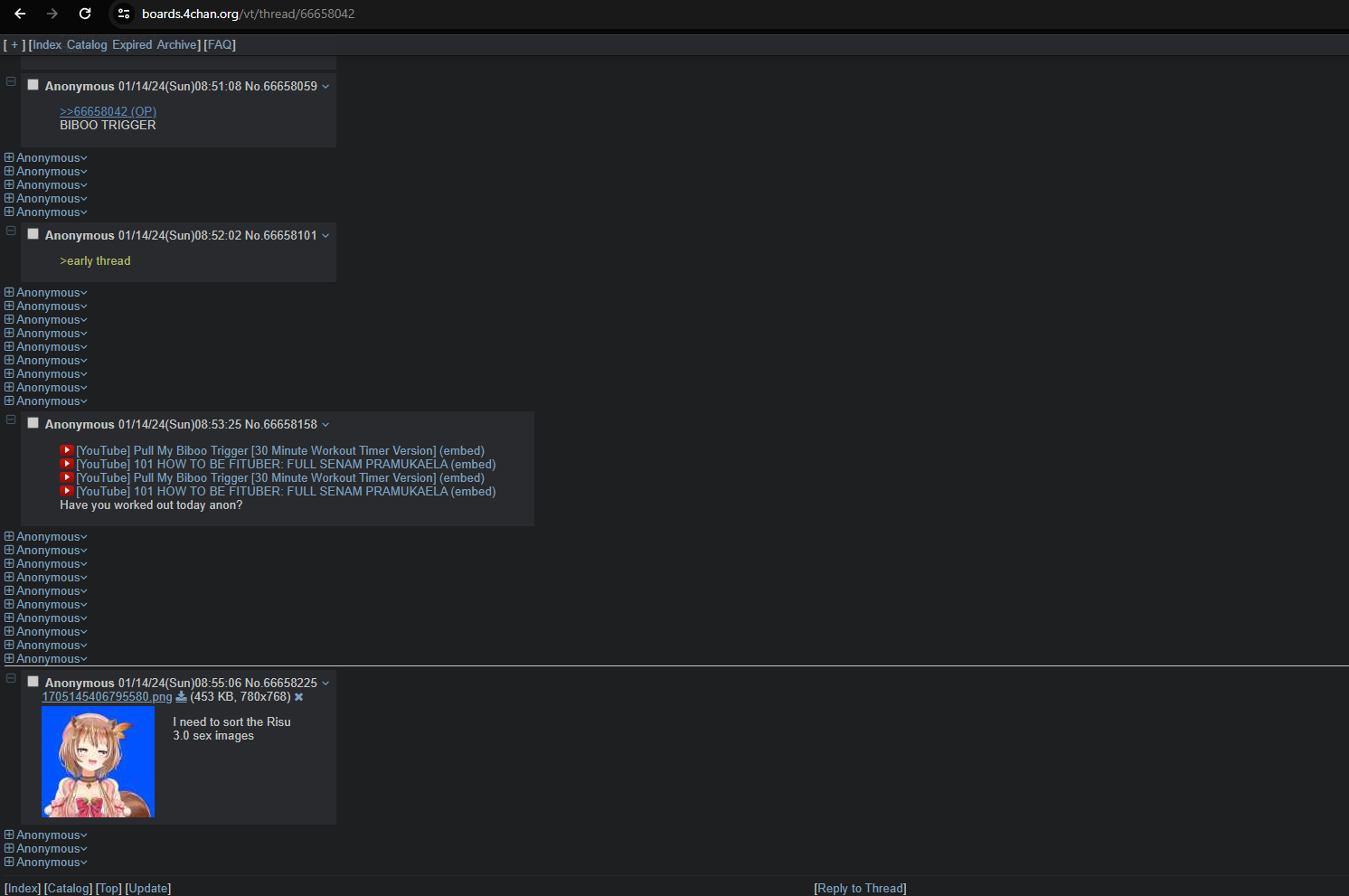Expand post menu arrow next to No.66658158
The height and width of the screenshot is (896, 1349).
tap(325, 425)
